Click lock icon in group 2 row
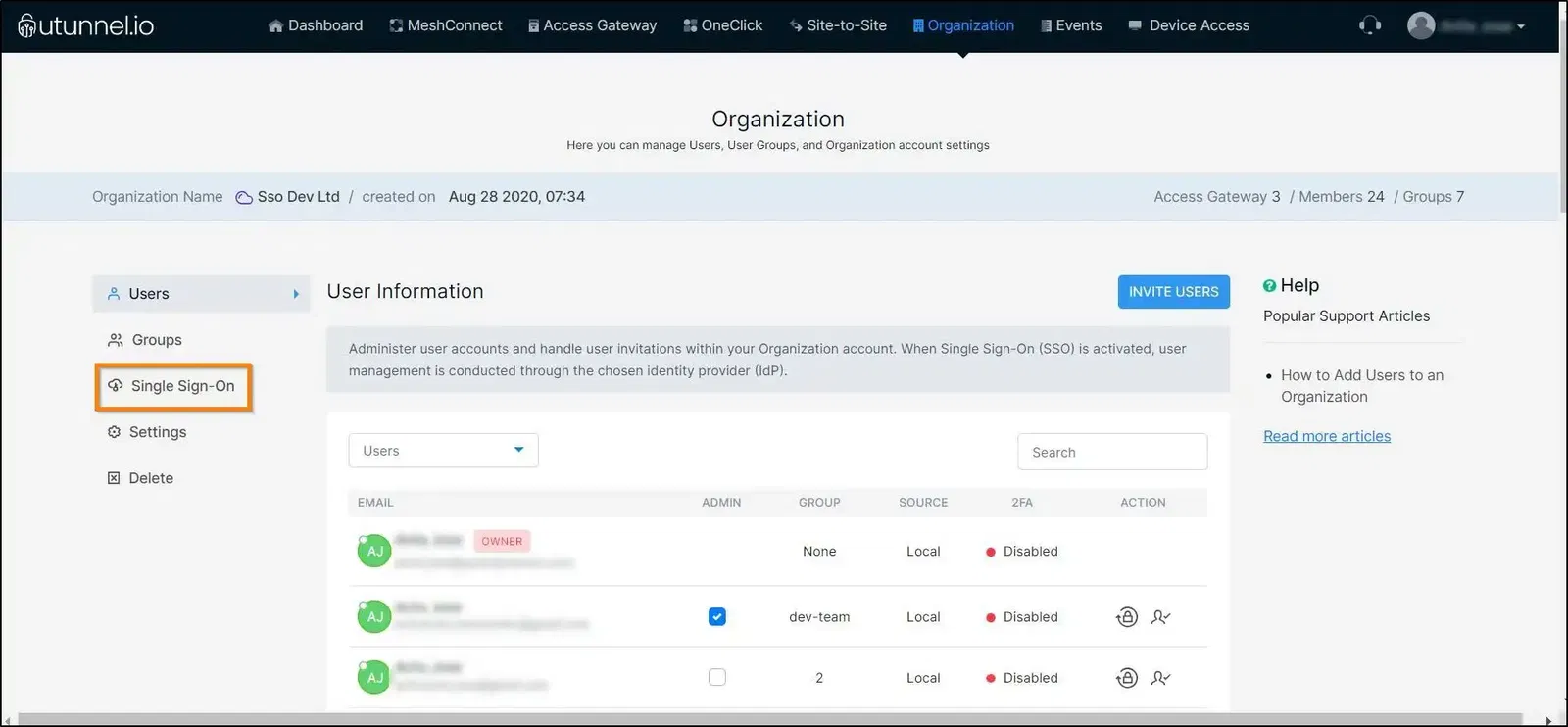Image resolution: width=1568 pixels, height=727 pixels. [x=1127, y=678]
